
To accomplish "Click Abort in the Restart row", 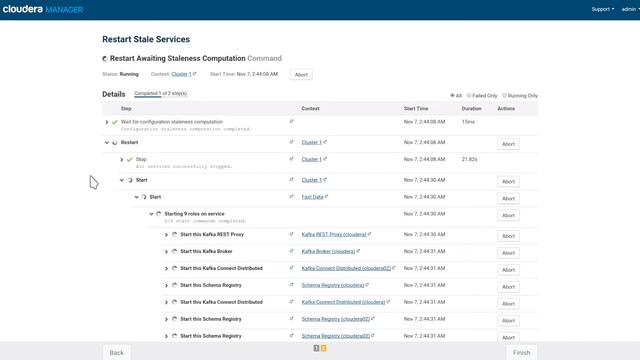I will coord(508,144).
